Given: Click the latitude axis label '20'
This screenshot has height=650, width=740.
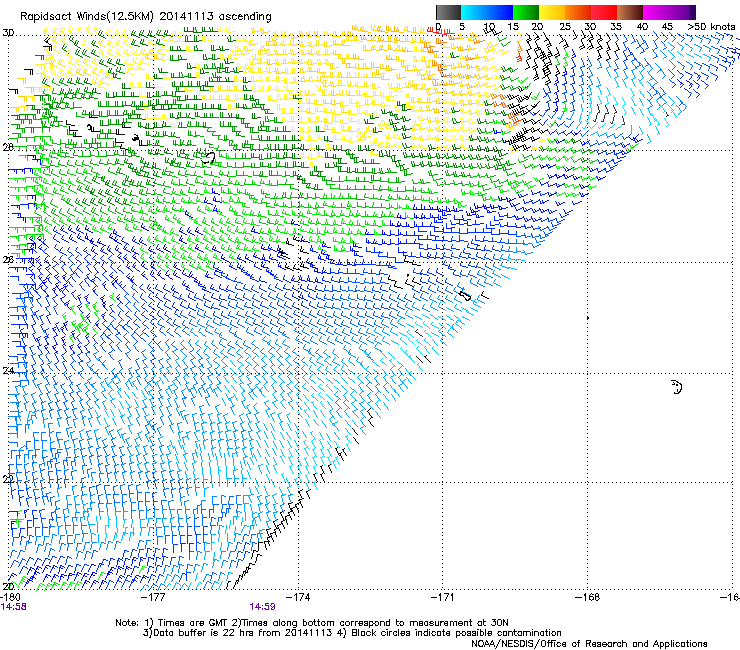Looking at the screenshot, I should [x=8, y=586].
